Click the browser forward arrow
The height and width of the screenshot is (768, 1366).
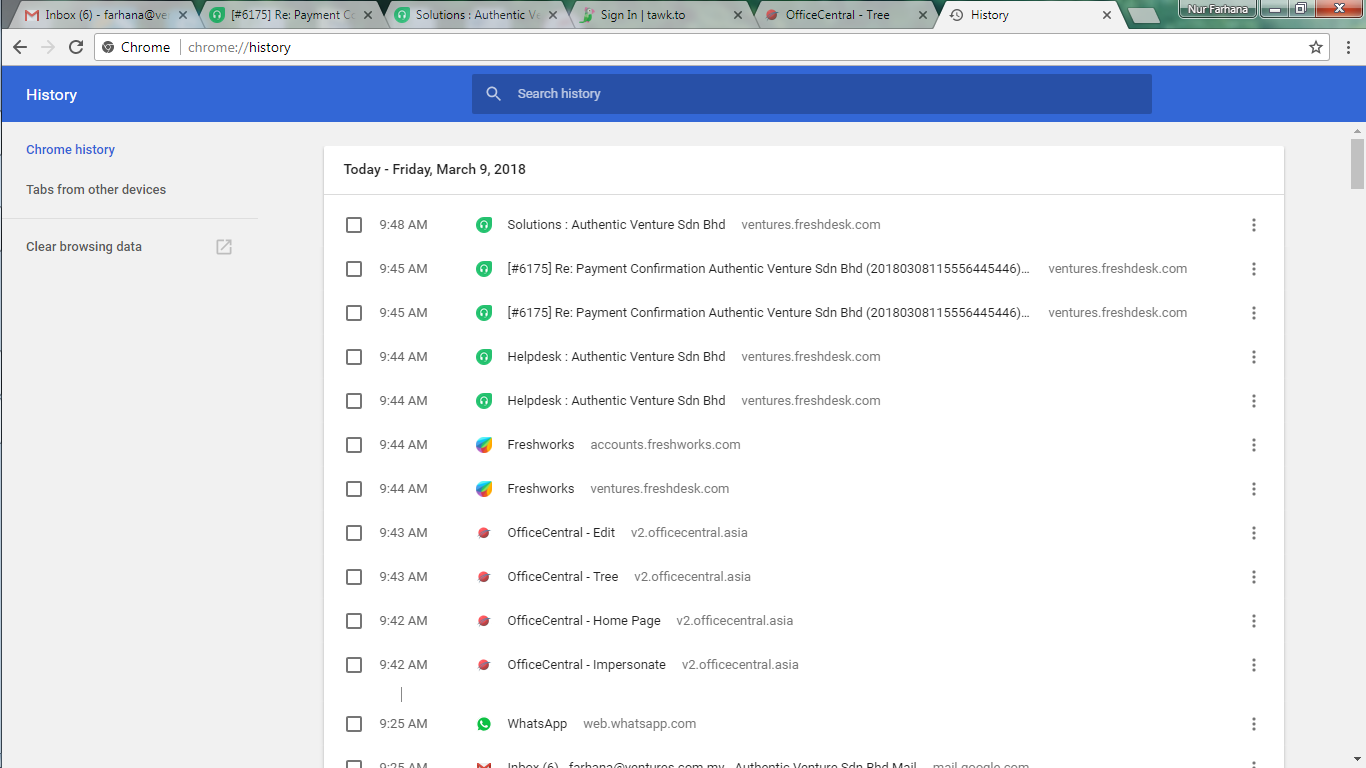[x=48, y=47]
